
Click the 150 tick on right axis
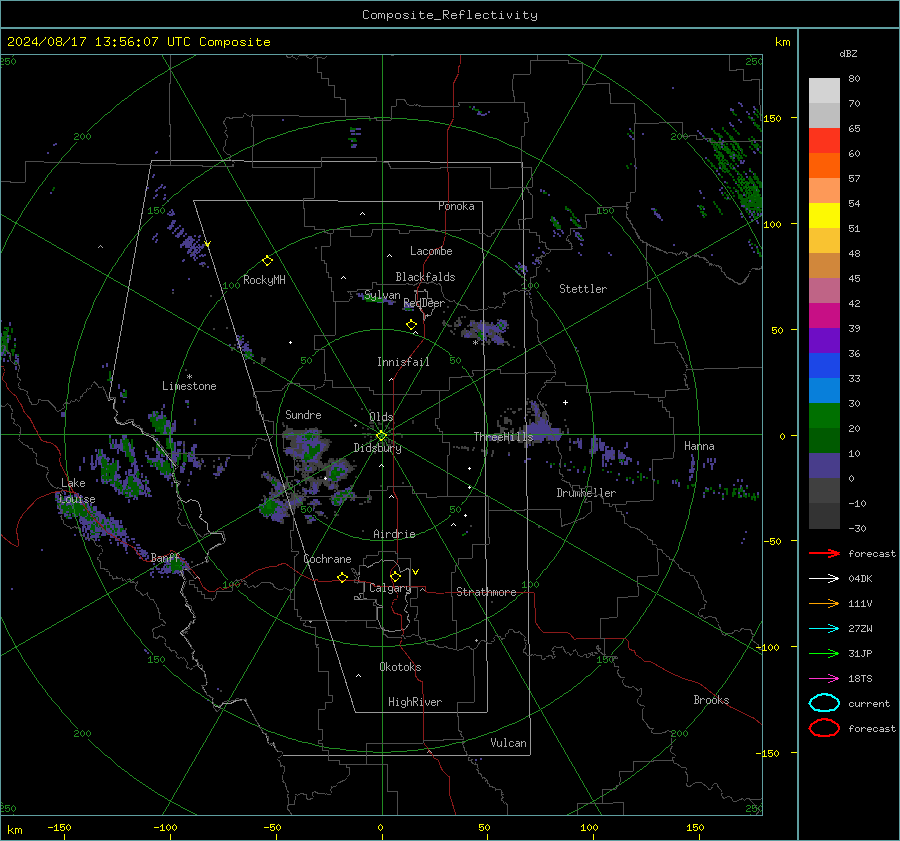click(x=772, y=118)
